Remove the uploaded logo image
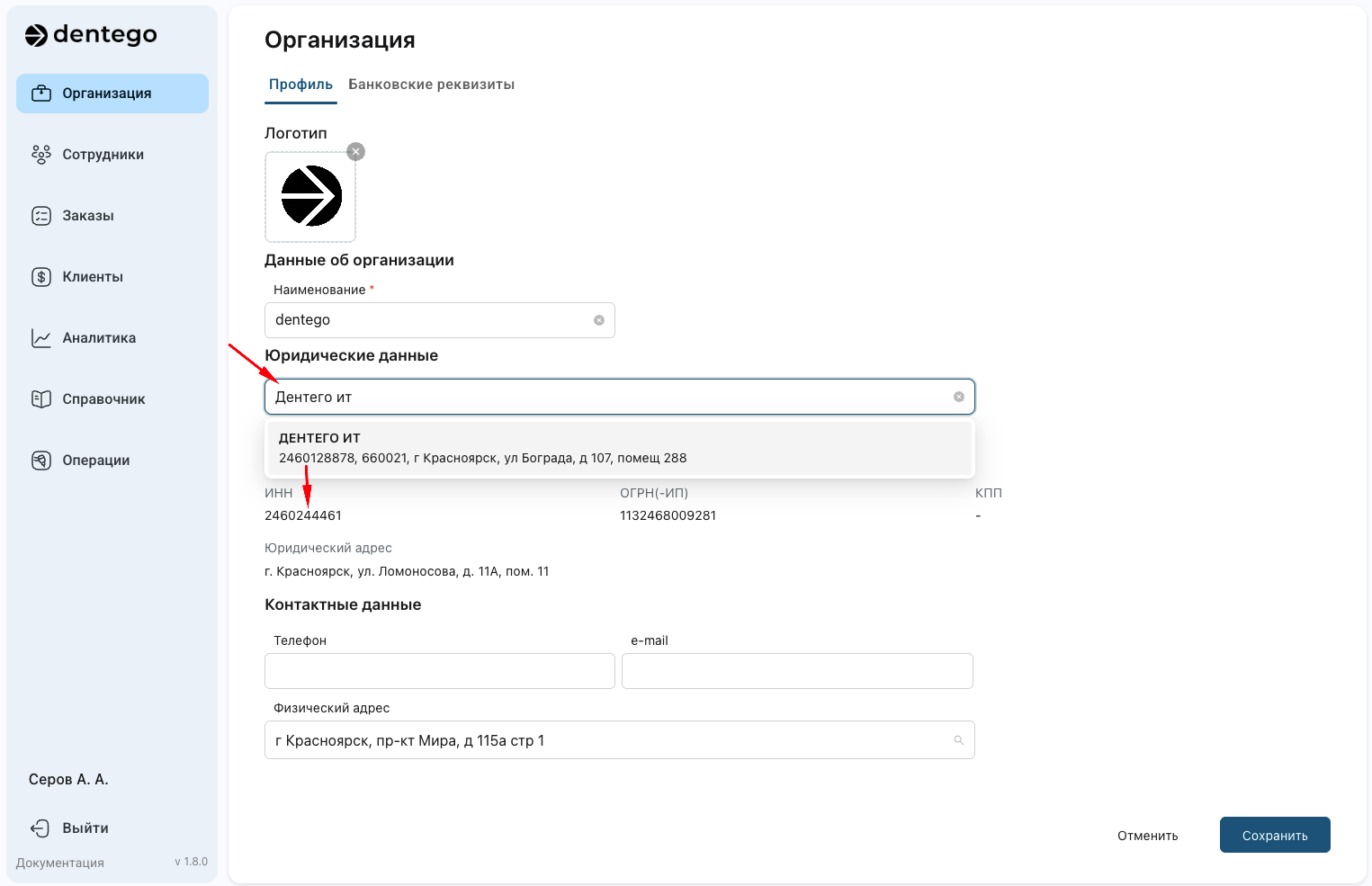1372x886 pixels. click(x=355, y=151)
